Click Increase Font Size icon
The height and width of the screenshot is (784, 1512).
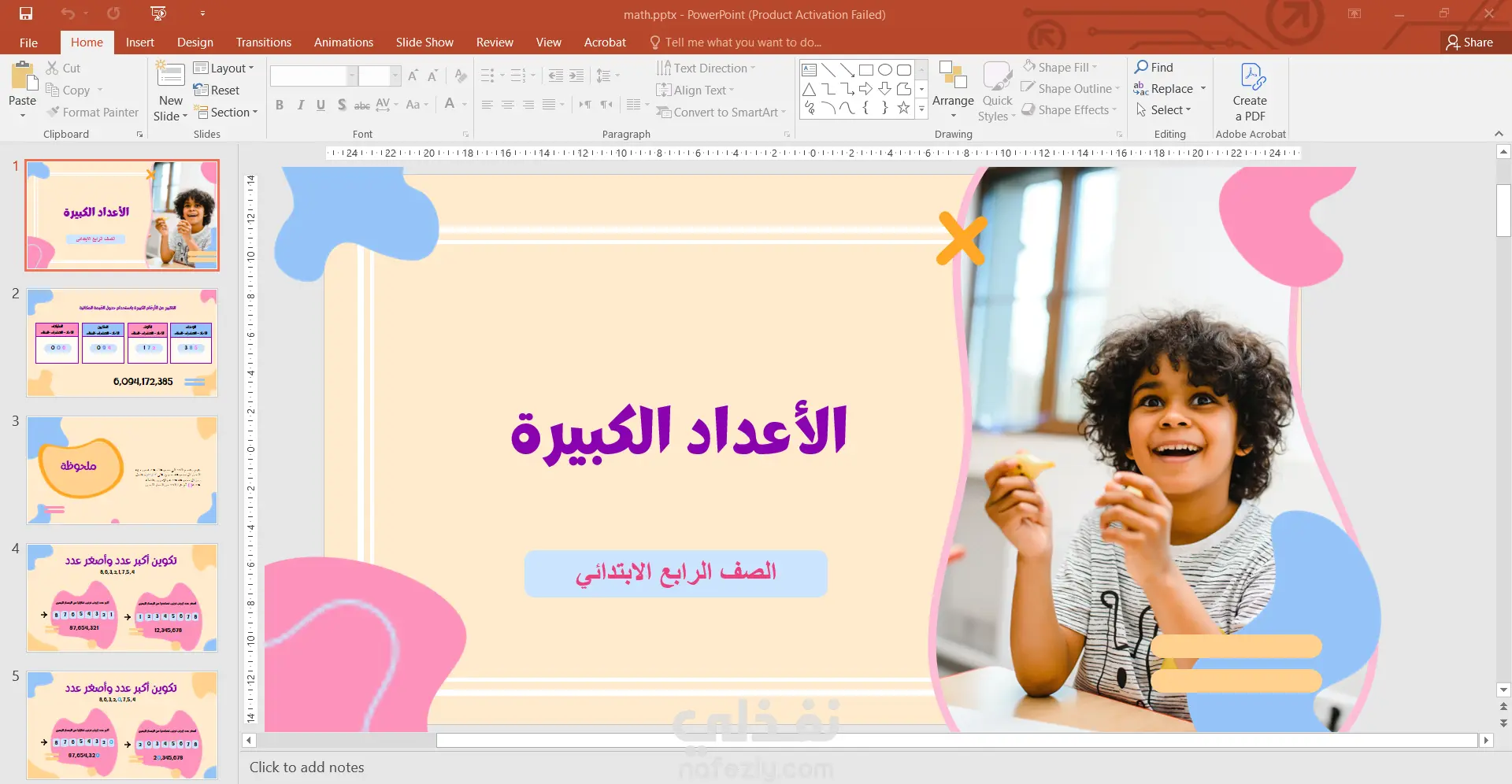click(413, 76)
